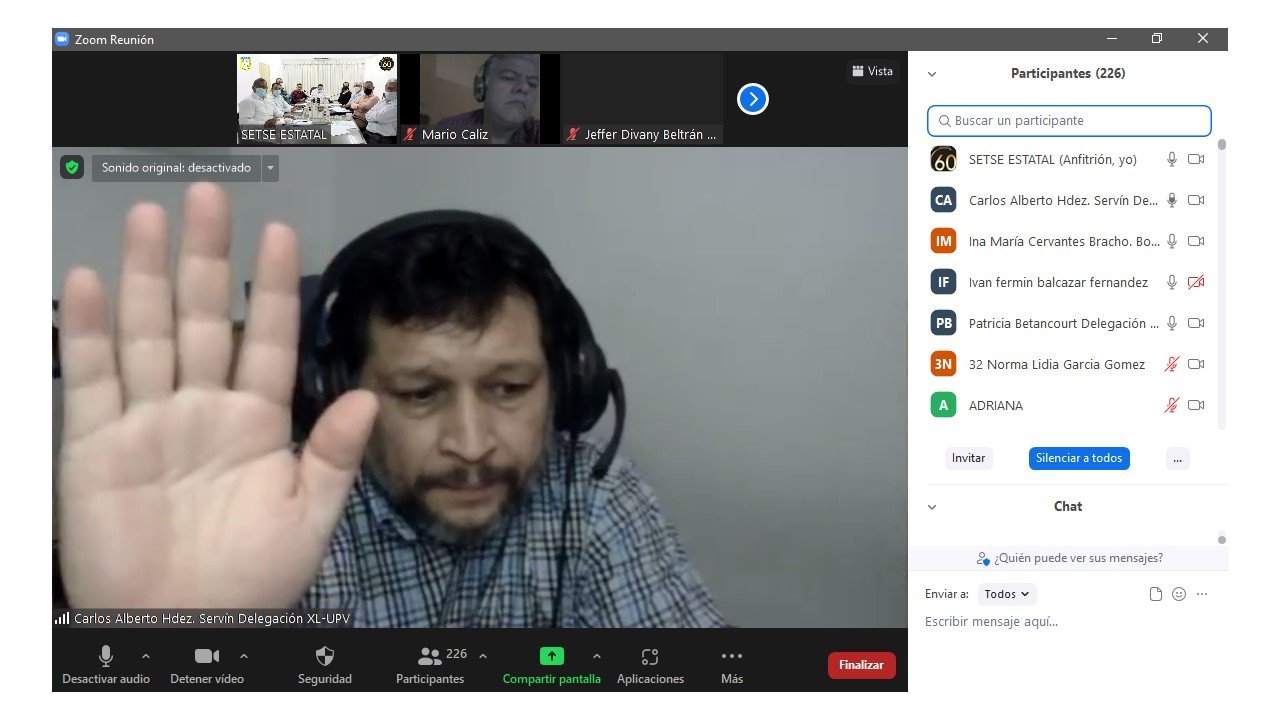Open share options caret beside Compartir pantalla

point(597,656)
